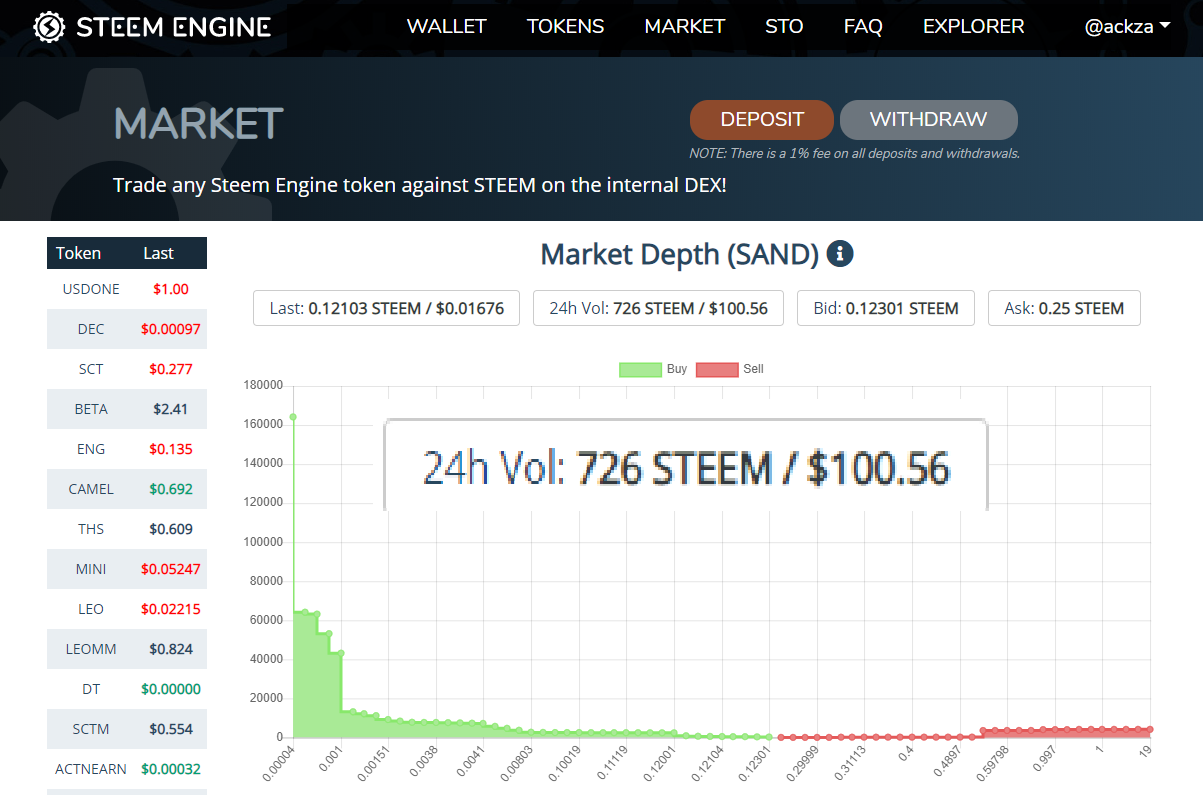1203x795 pixels.
Task: Click the $2.41 price for BETA
Action: pyautogui.click(x=171, y=409)
